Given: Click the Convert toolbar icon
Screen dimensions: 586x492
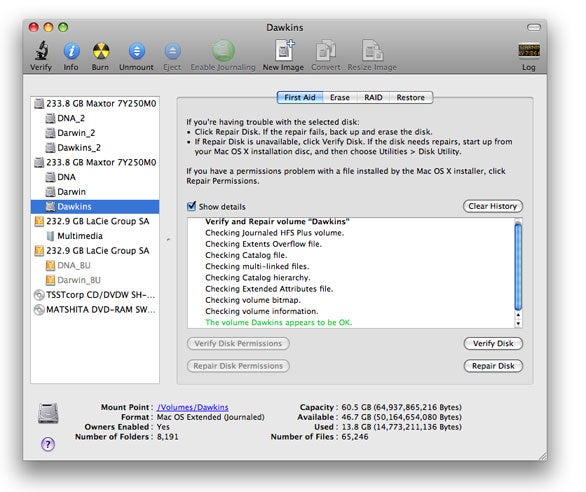Looking at the screenshot, I should pos(326,50).
